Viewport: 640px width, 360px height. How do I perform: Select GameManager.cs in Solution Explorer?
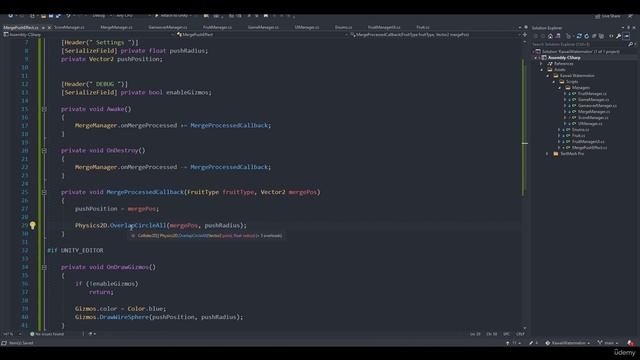pos(593,100)
